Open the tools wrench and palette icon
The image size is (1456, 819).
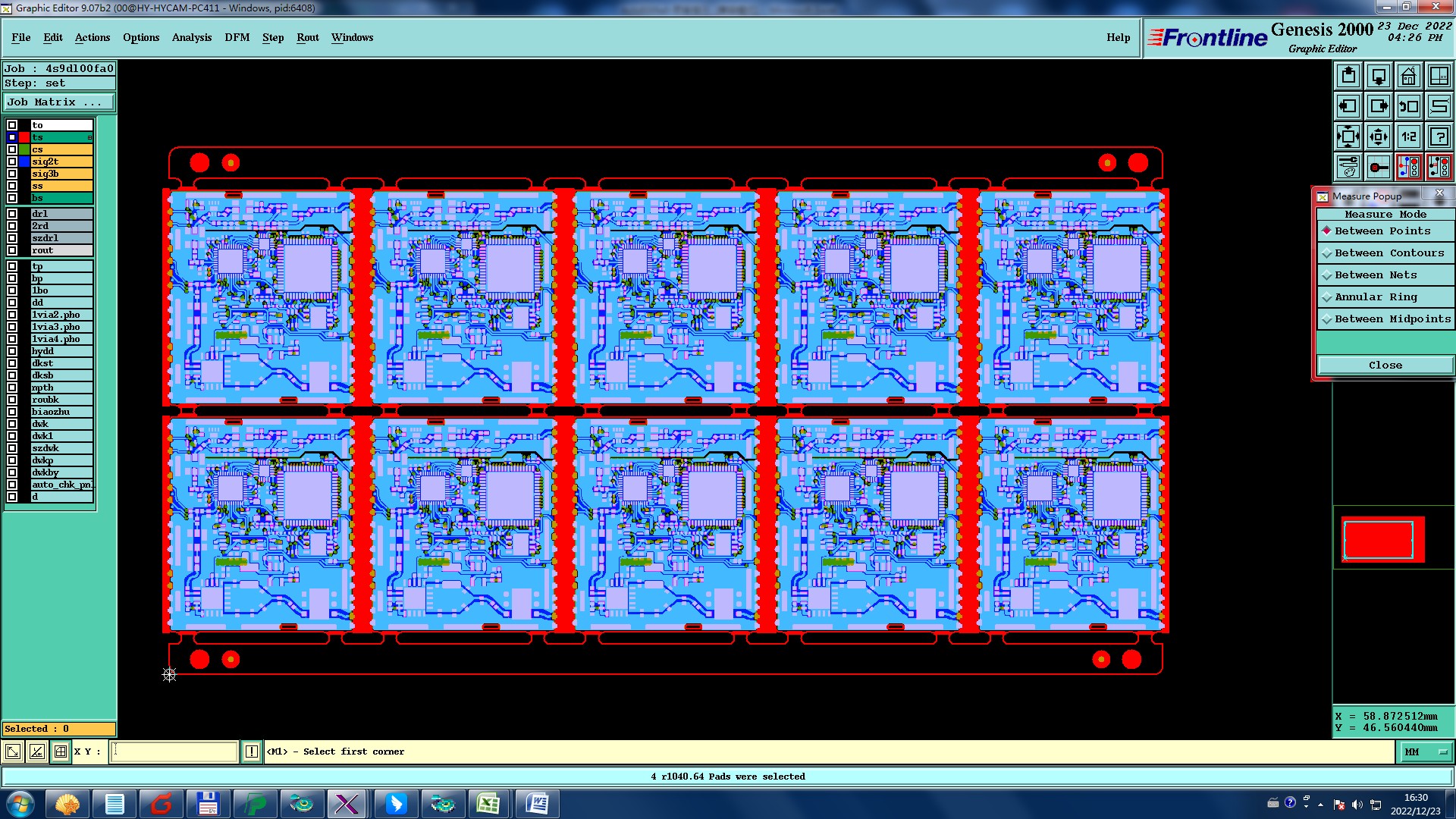1348,167
